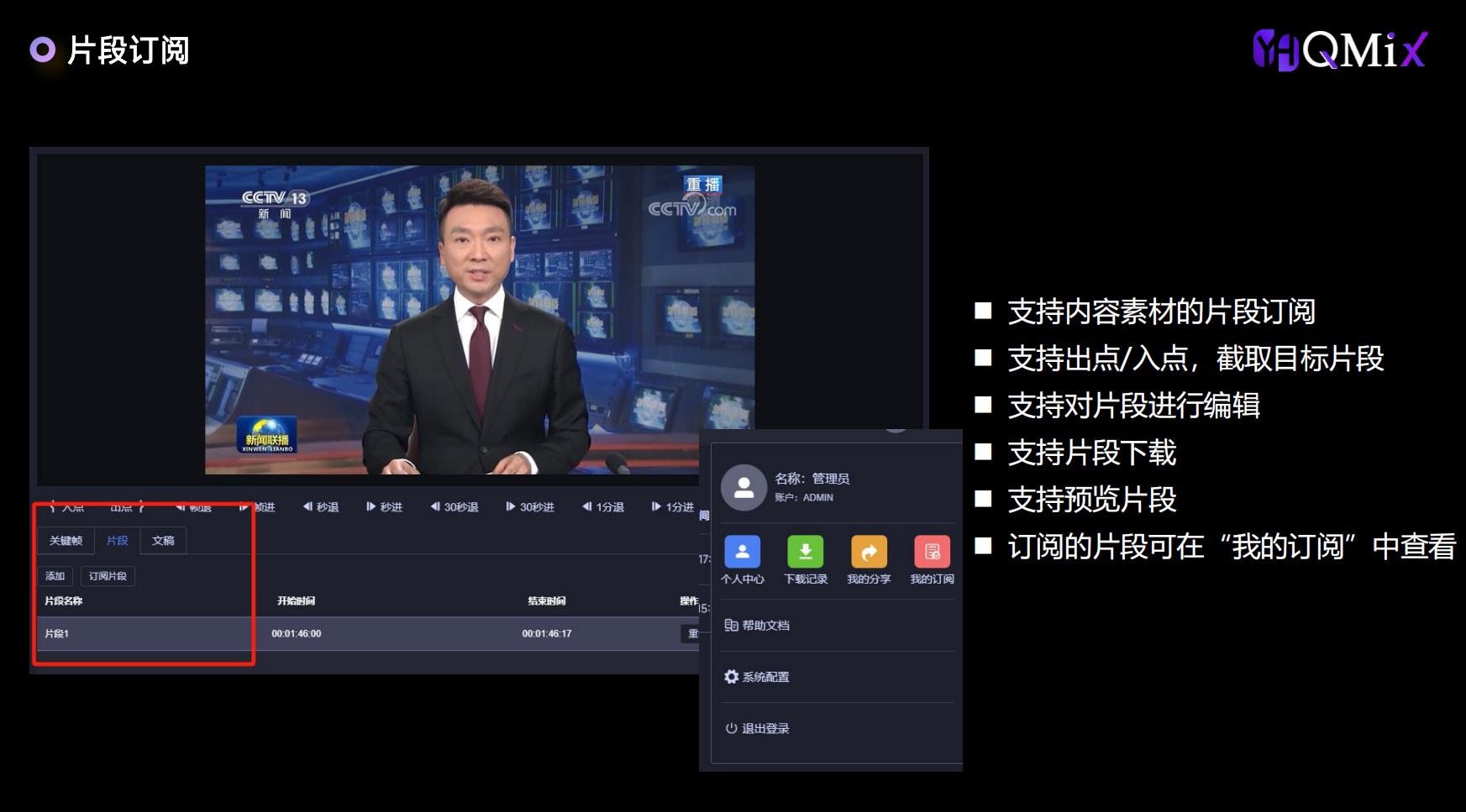This screenshot has height=812, width=1466.
Task: Set the 入点 in-point marker
Action: [67, 507]
